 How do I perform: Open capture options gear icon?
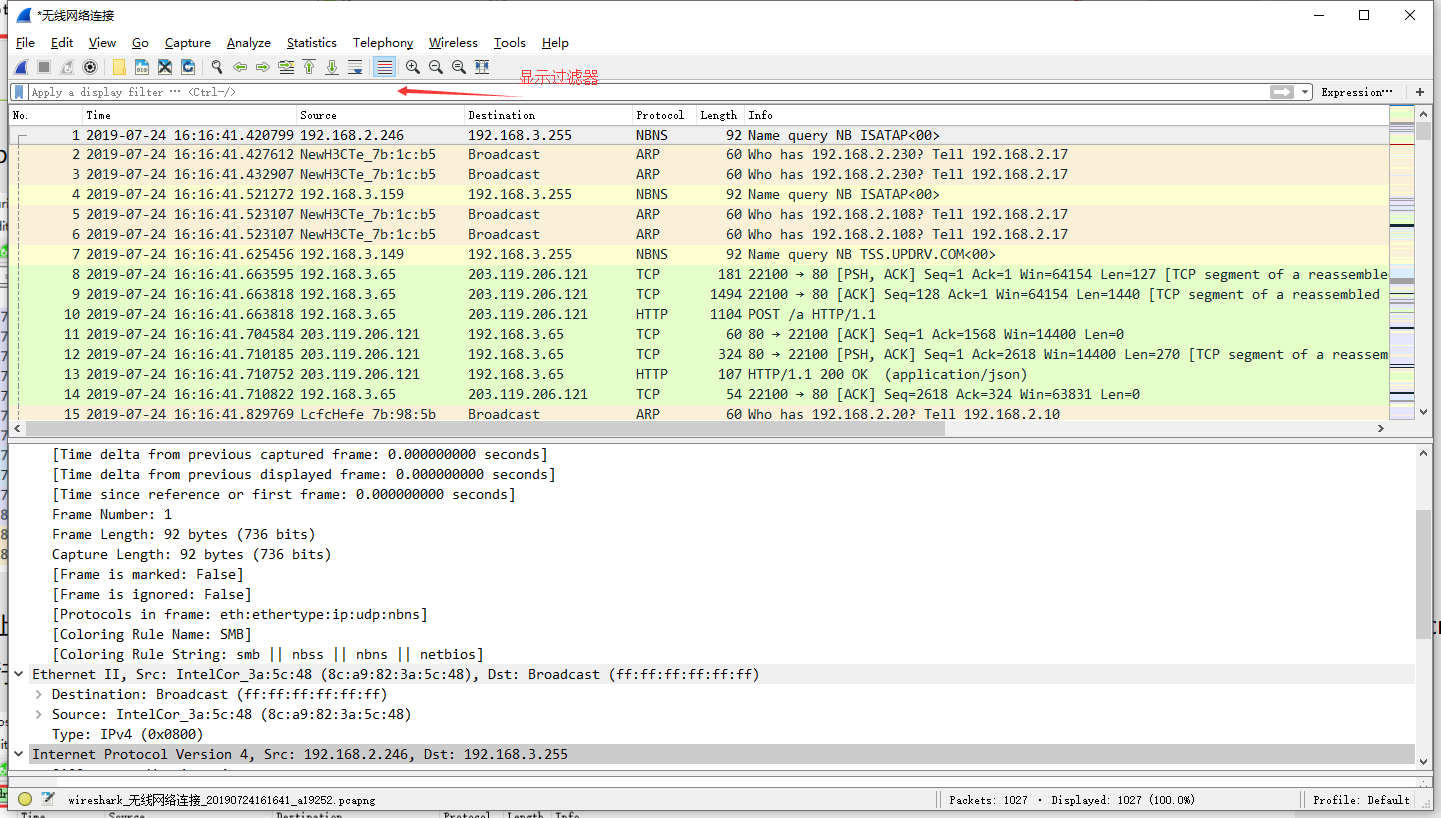click(89, 67)
